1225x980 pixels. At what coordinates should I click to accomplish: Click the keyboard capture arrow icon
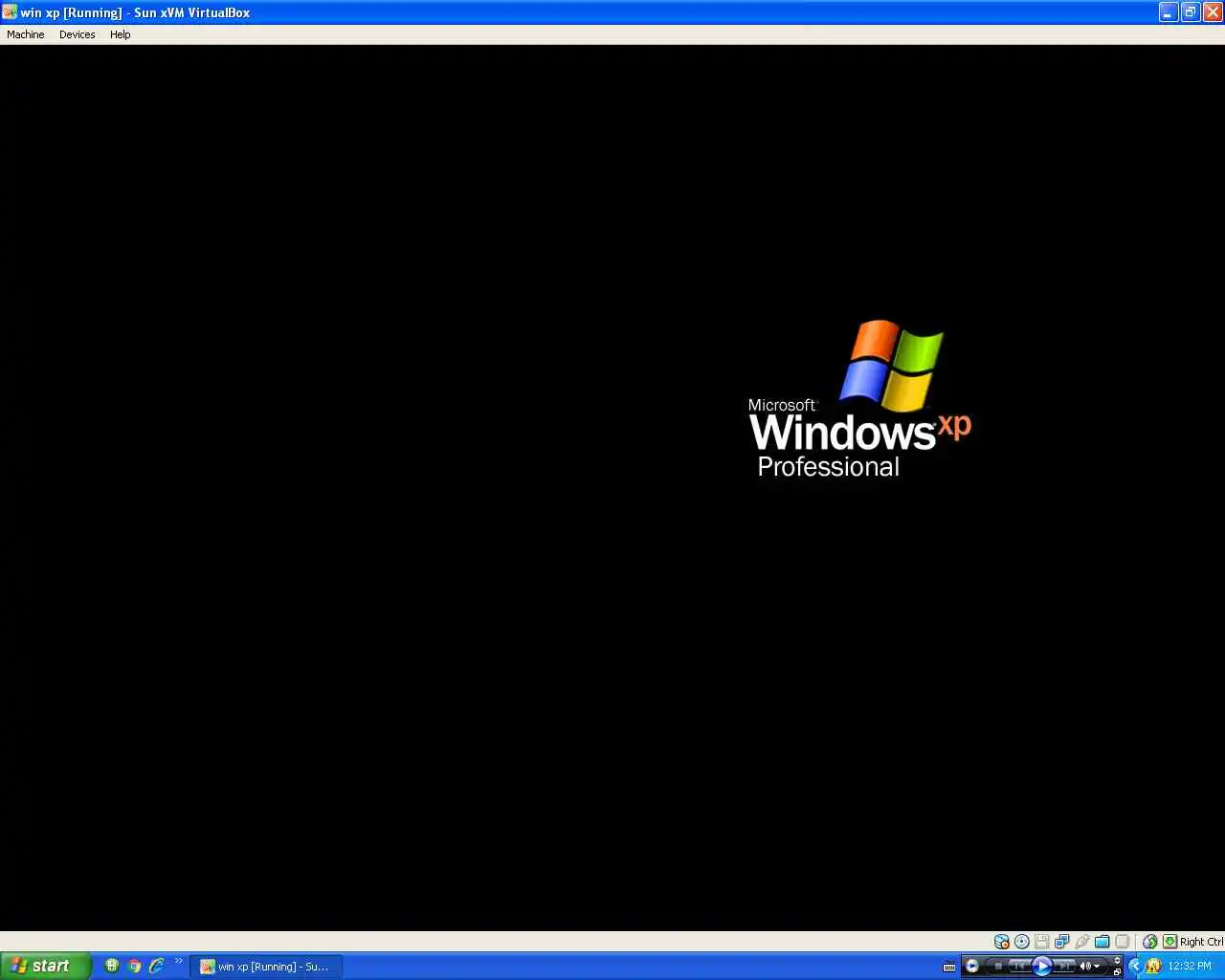pos(1169,942)
